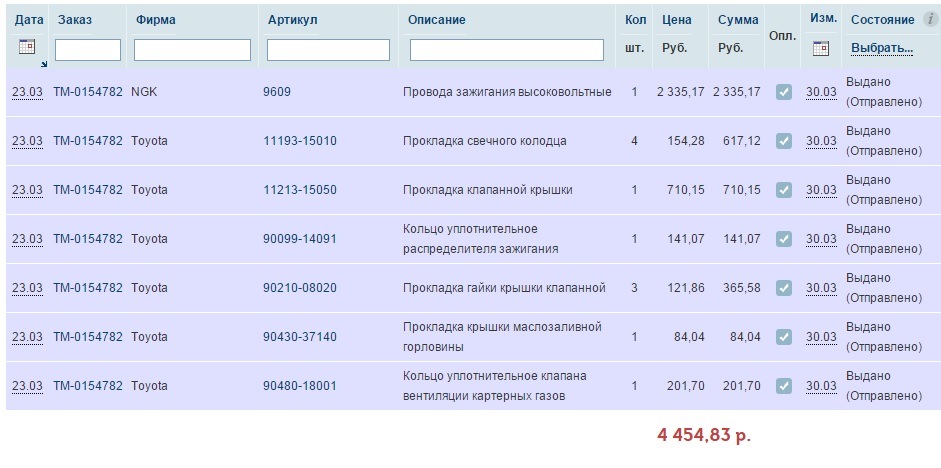Open article link 11213-15050
This screenshot has height=468, width=941.
click(x=300, y=190)
